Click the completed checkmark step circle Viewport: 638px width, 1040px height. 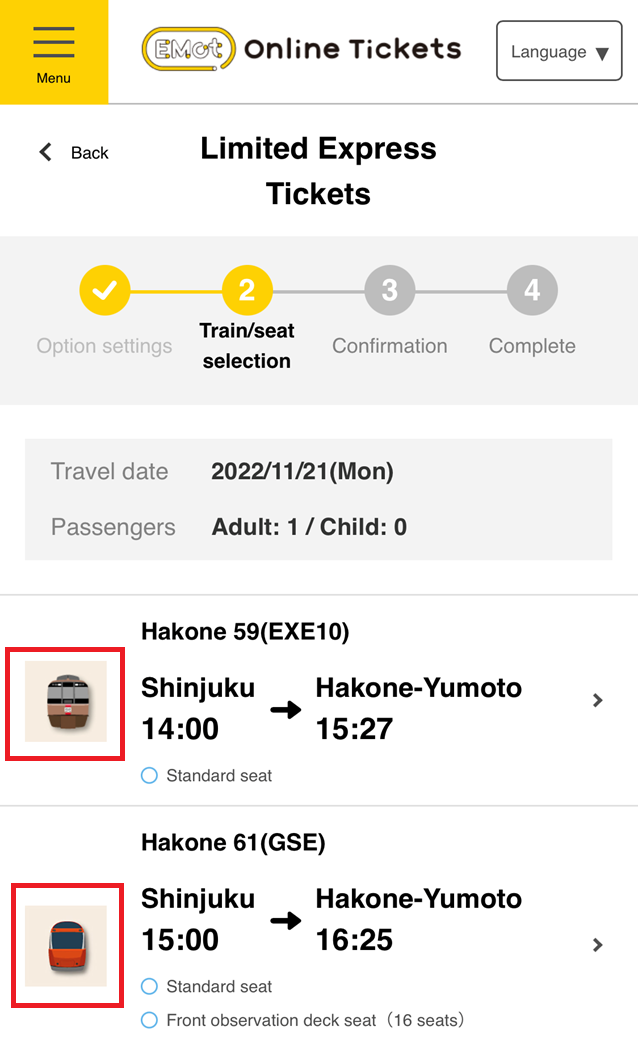click(104, 291)
